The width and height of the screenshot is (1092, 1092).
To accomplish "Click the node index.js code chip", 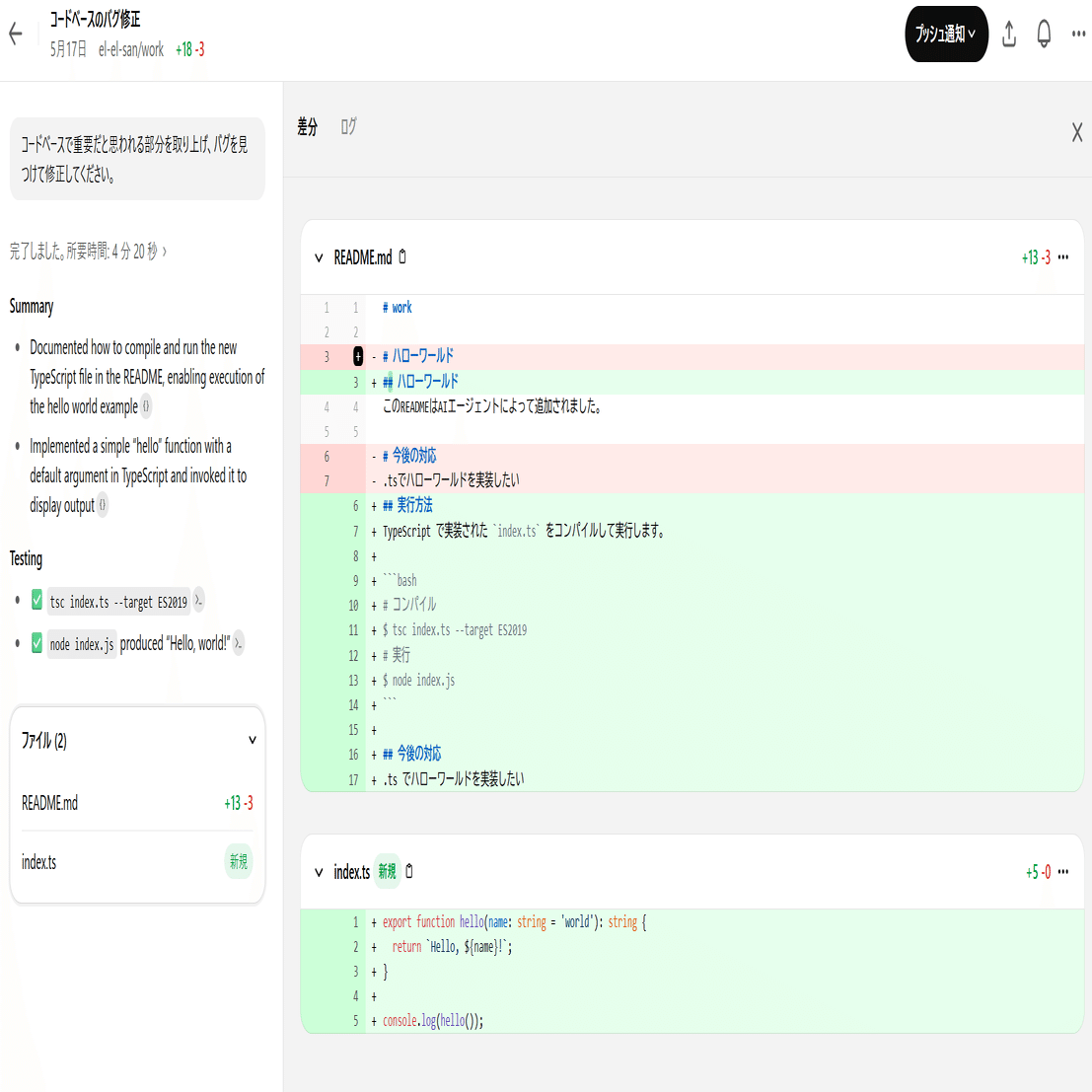I will click(82, 644).
